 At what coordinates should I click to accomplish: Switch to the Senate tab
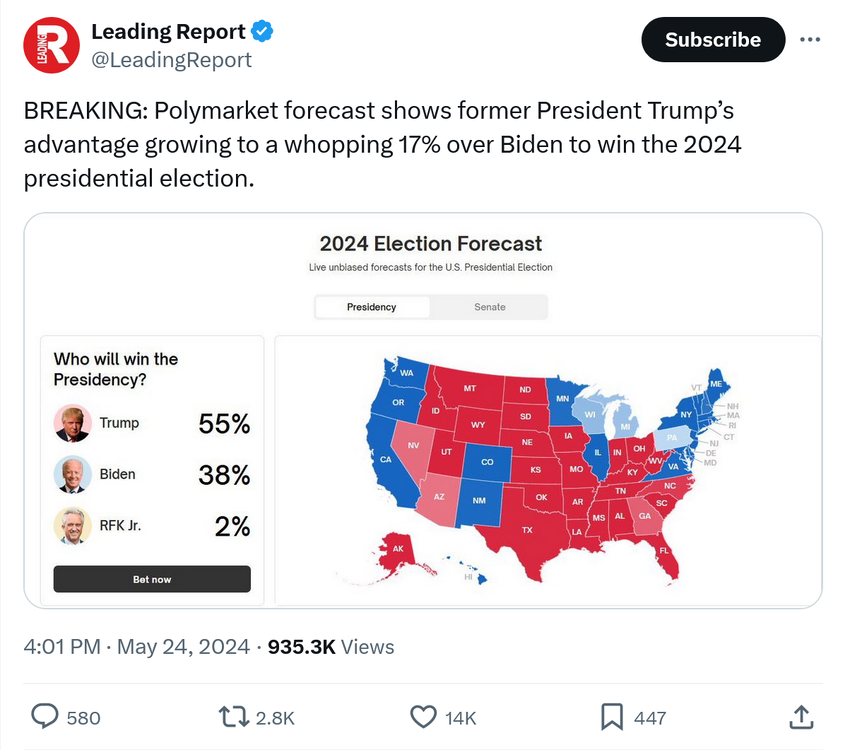(490, 307)
